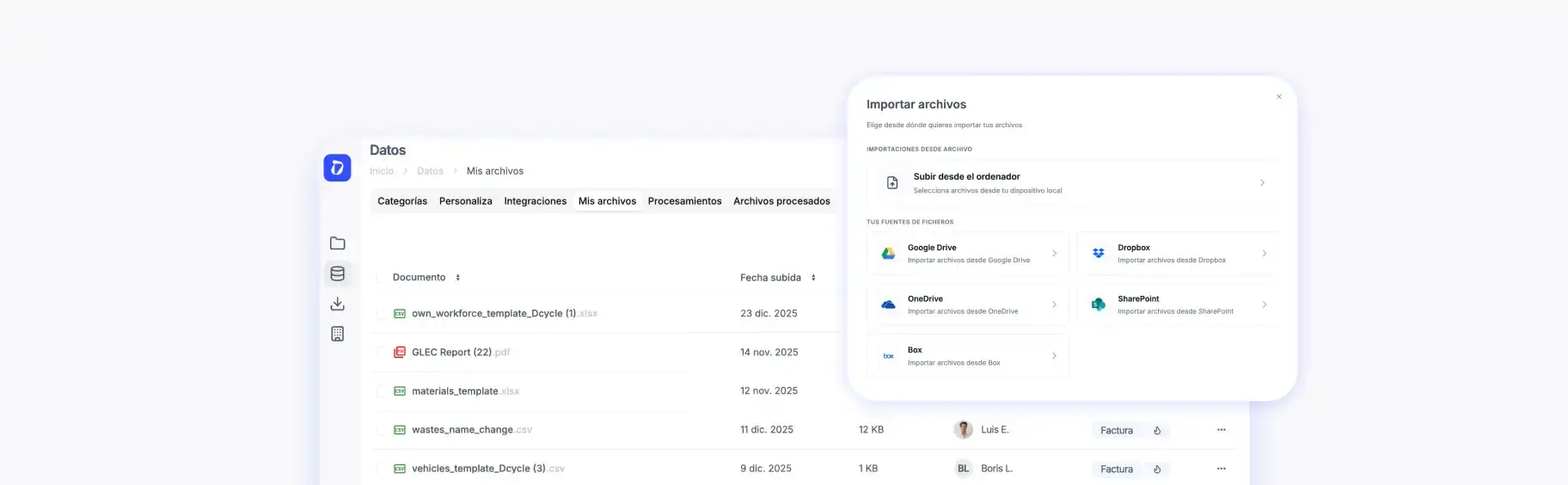1568x485 pixels.
Task: Select the Mis archivos tab
Action: tap(607, 201)
